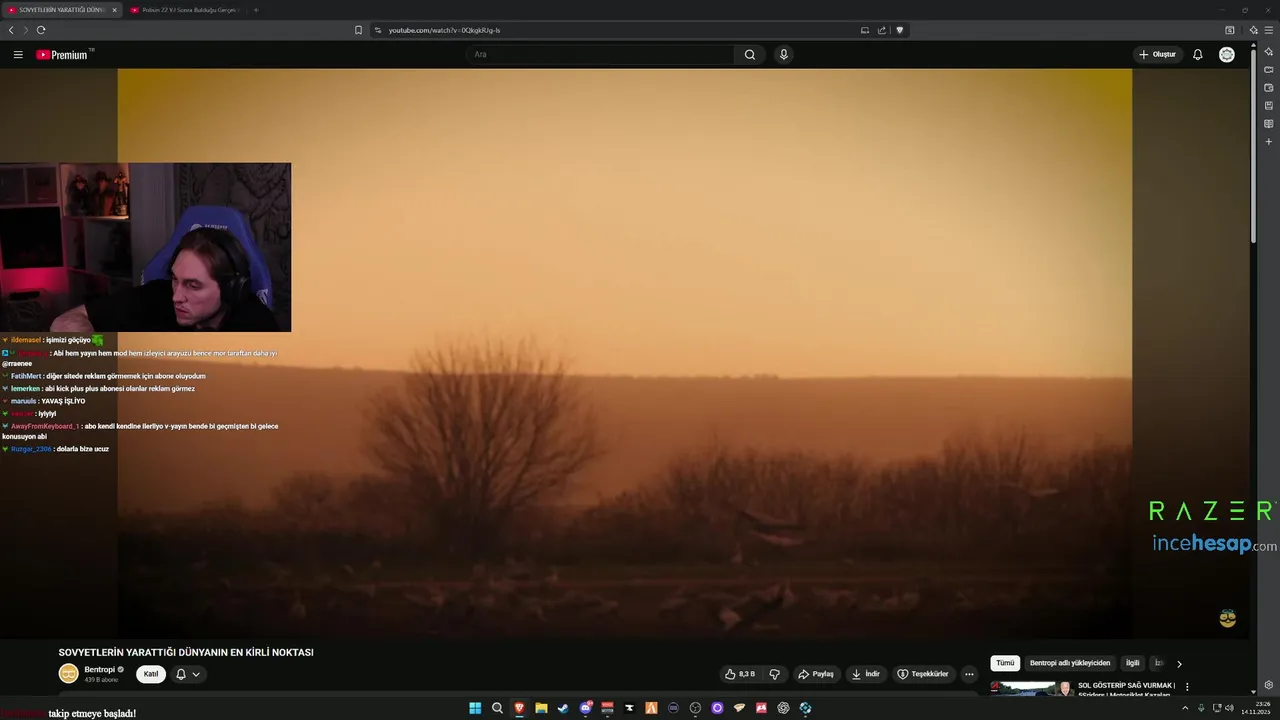Open Discord from the taskbar
Viewport: 1280px width, 720px height.
tap(586, 708)
